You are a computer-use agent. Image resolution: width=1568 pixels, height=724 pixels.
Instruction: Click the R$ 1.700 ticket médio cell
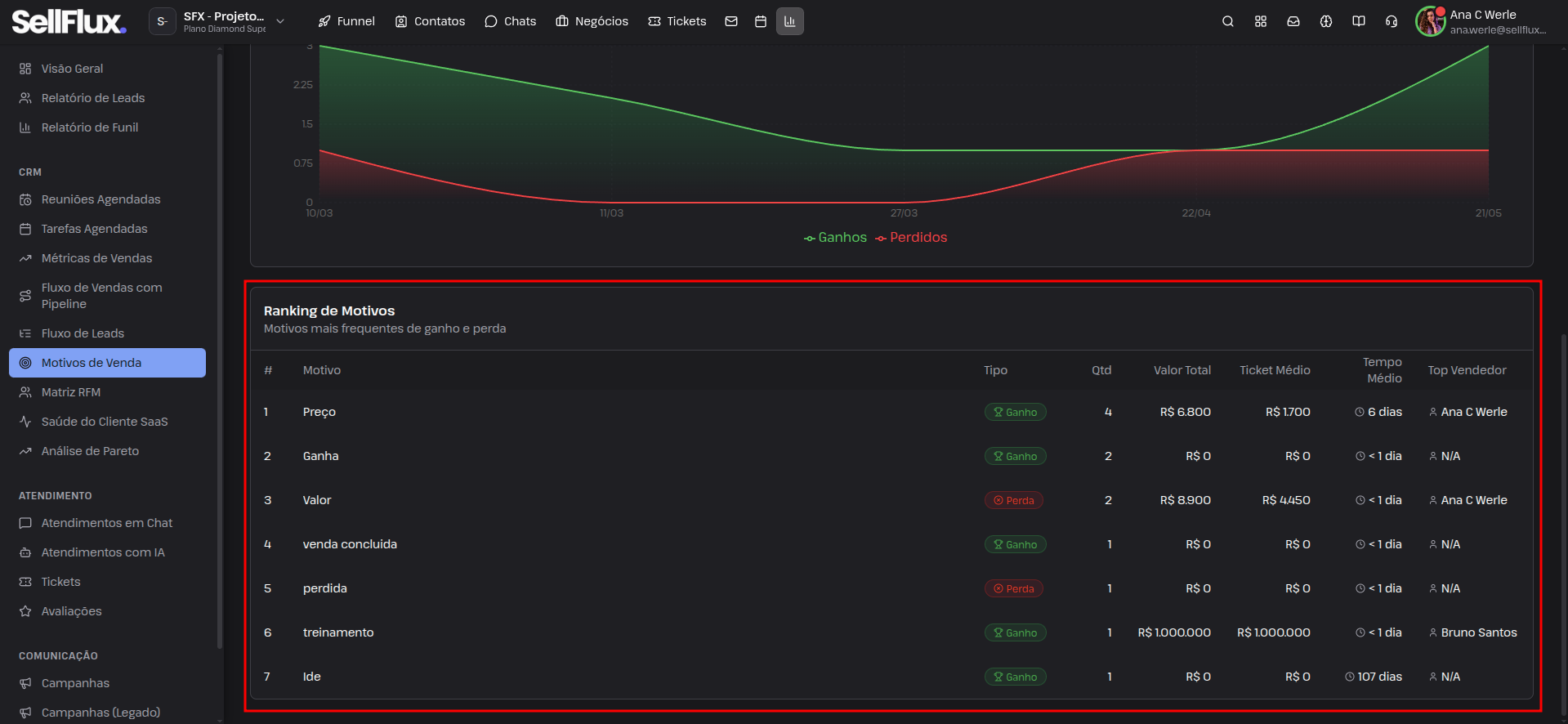coord(1288,412)
